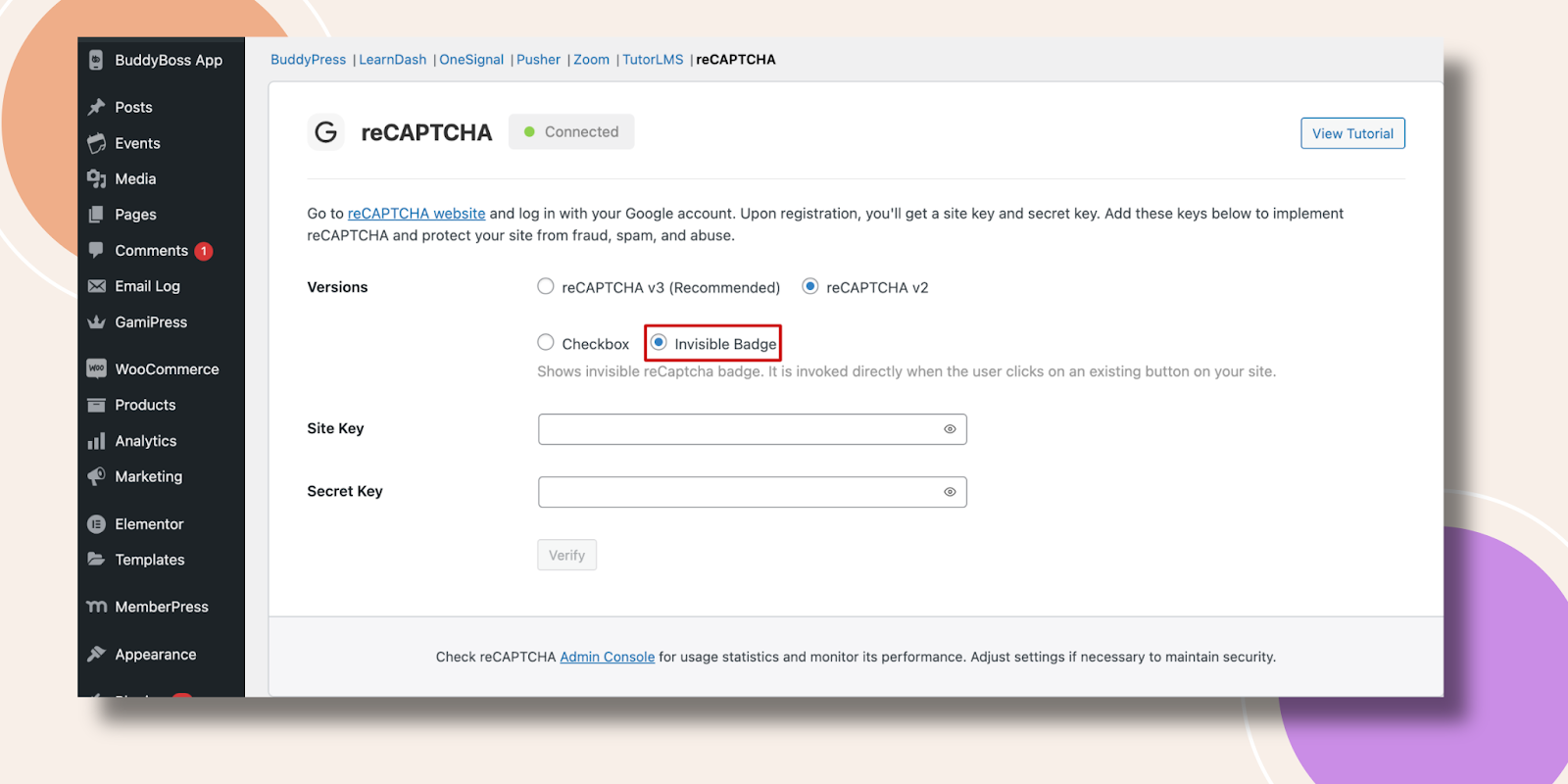Click the WooCommerce icon in sidebar
This screenshot has width=1568, height=784.
click(x=96, y=368)
